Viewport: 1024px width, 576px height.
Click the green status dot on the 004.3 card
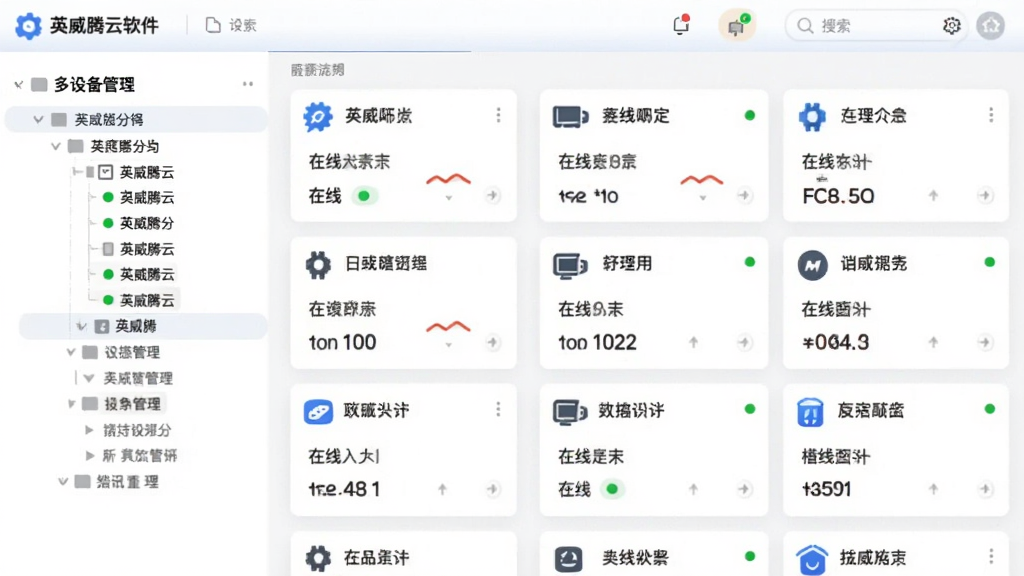click(990, 263)
